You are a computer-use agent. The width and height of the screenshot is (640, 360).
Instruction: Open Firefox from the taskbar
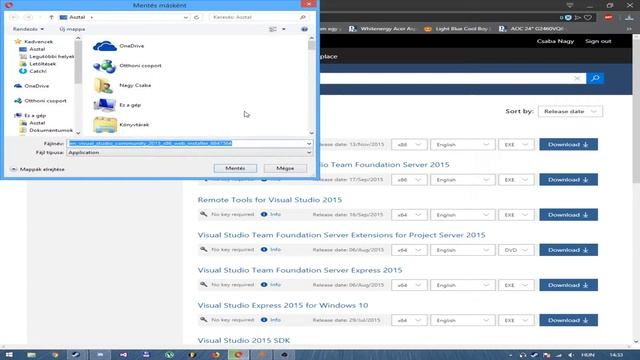(x=216, y=355)
